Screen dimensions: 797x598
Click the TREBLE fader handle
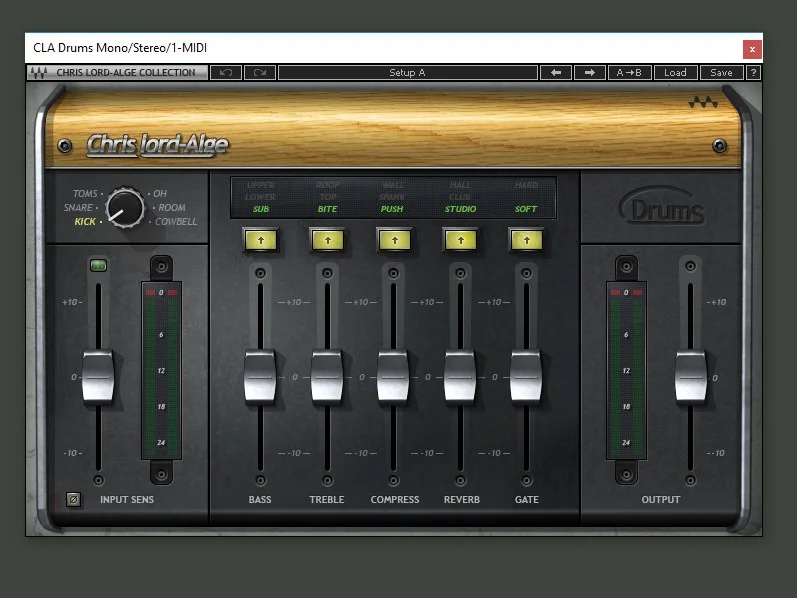tap(327, 377)
